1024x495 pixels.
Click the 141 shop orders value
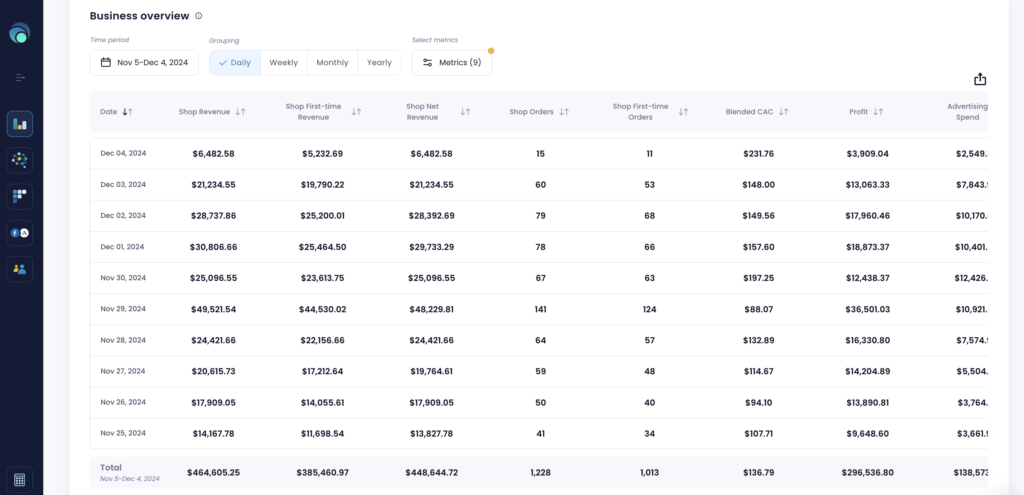point(540,309)
